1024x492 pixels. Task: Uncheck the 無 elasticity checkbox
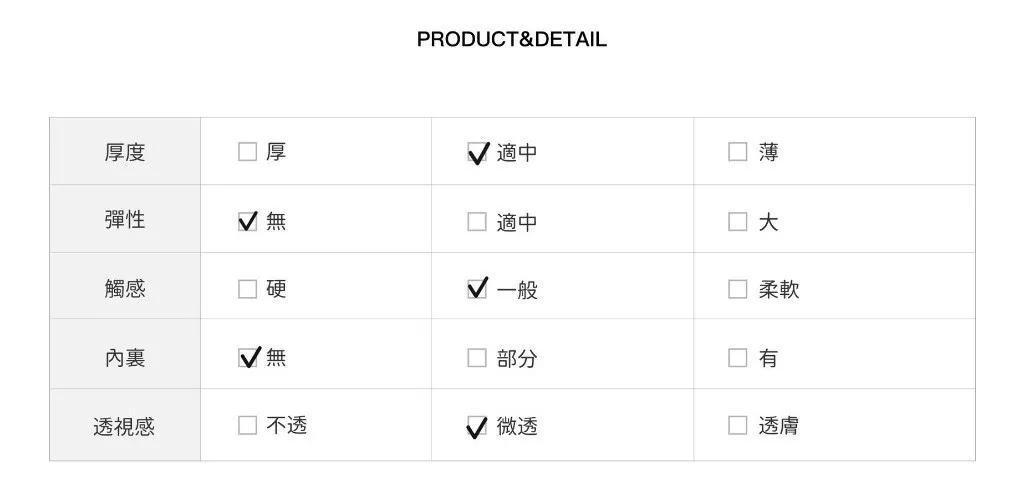pyautogui.click(x=247, y=221)
